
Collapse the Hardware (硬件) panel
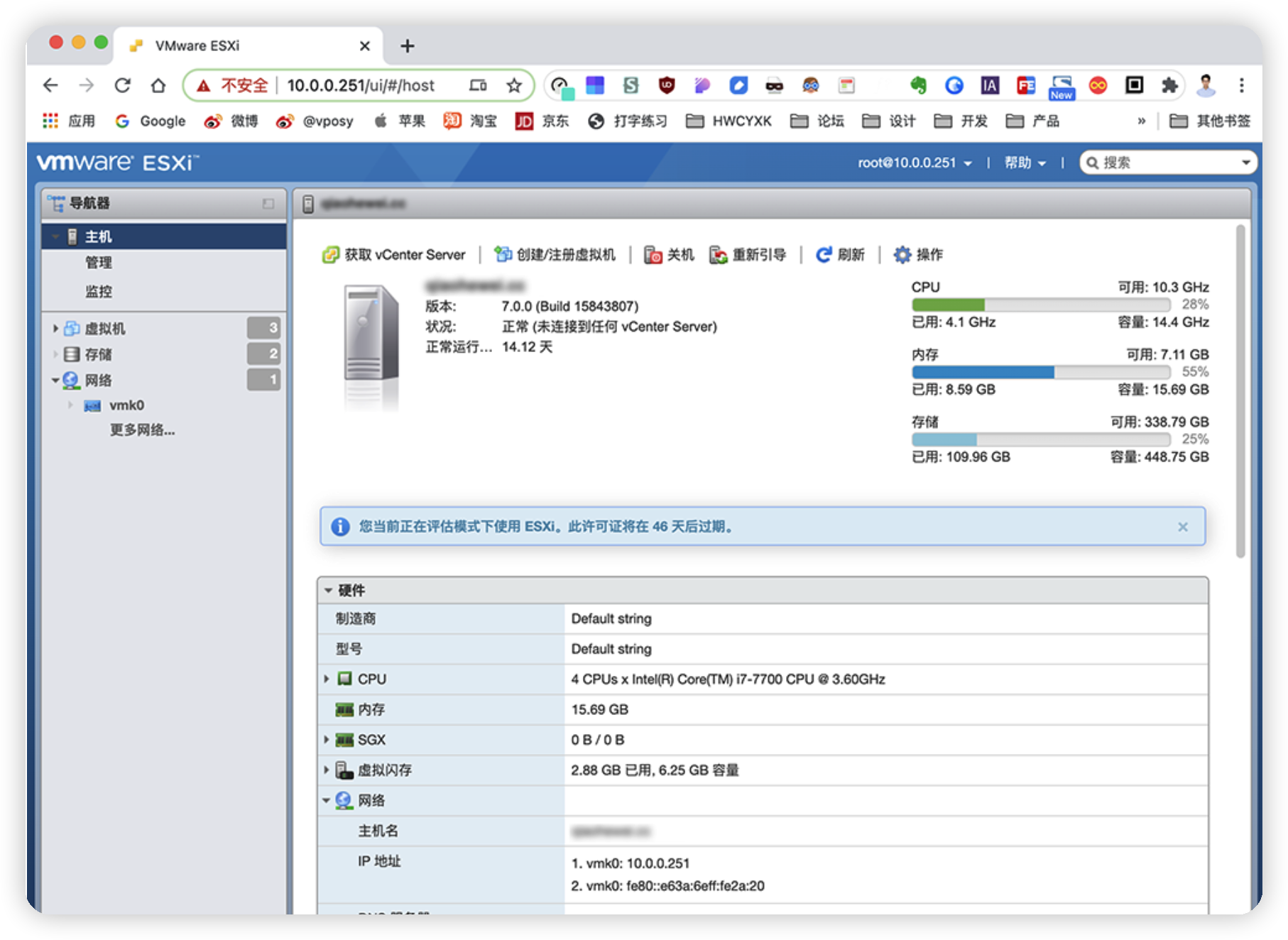pyautogui.click(x=328, y=591)
